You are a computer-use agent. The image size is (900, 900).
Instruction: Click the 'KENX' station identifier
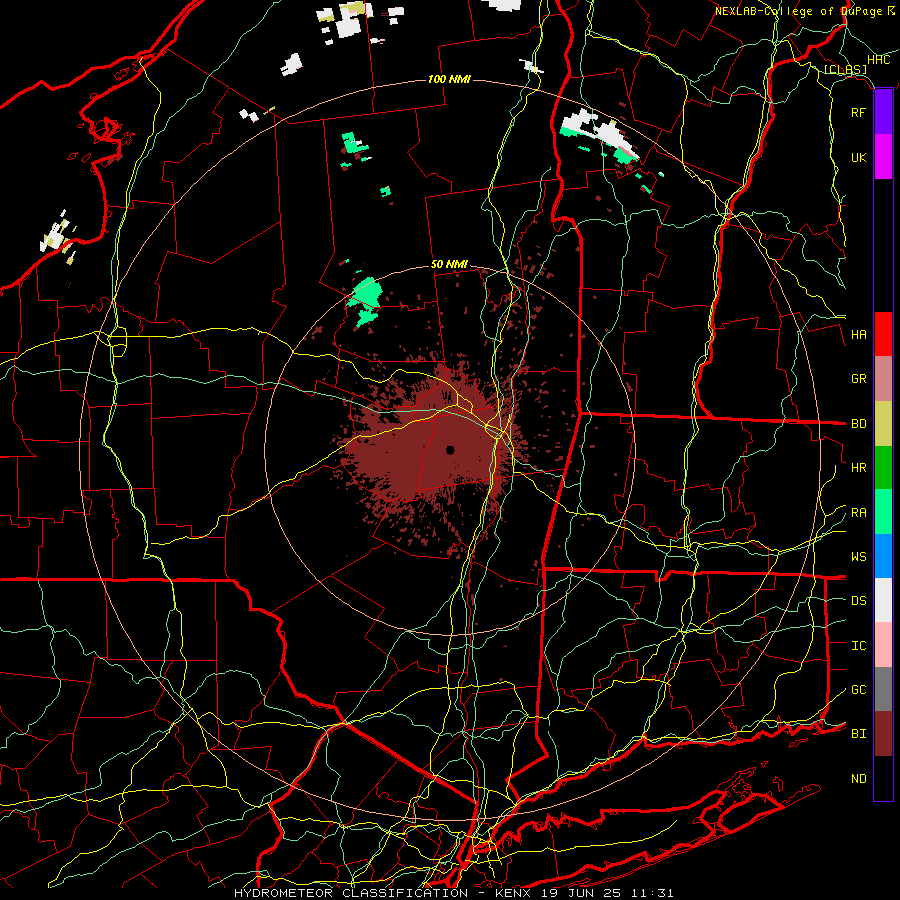pos(513,893)
